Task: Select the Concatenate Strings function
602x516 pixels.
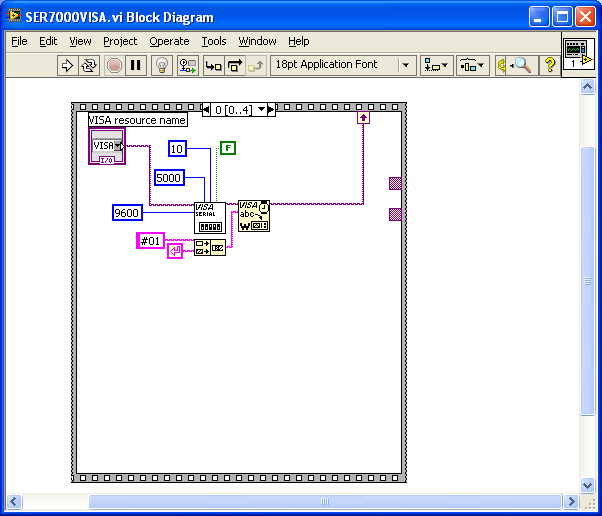Action: [x=210, y=248]
